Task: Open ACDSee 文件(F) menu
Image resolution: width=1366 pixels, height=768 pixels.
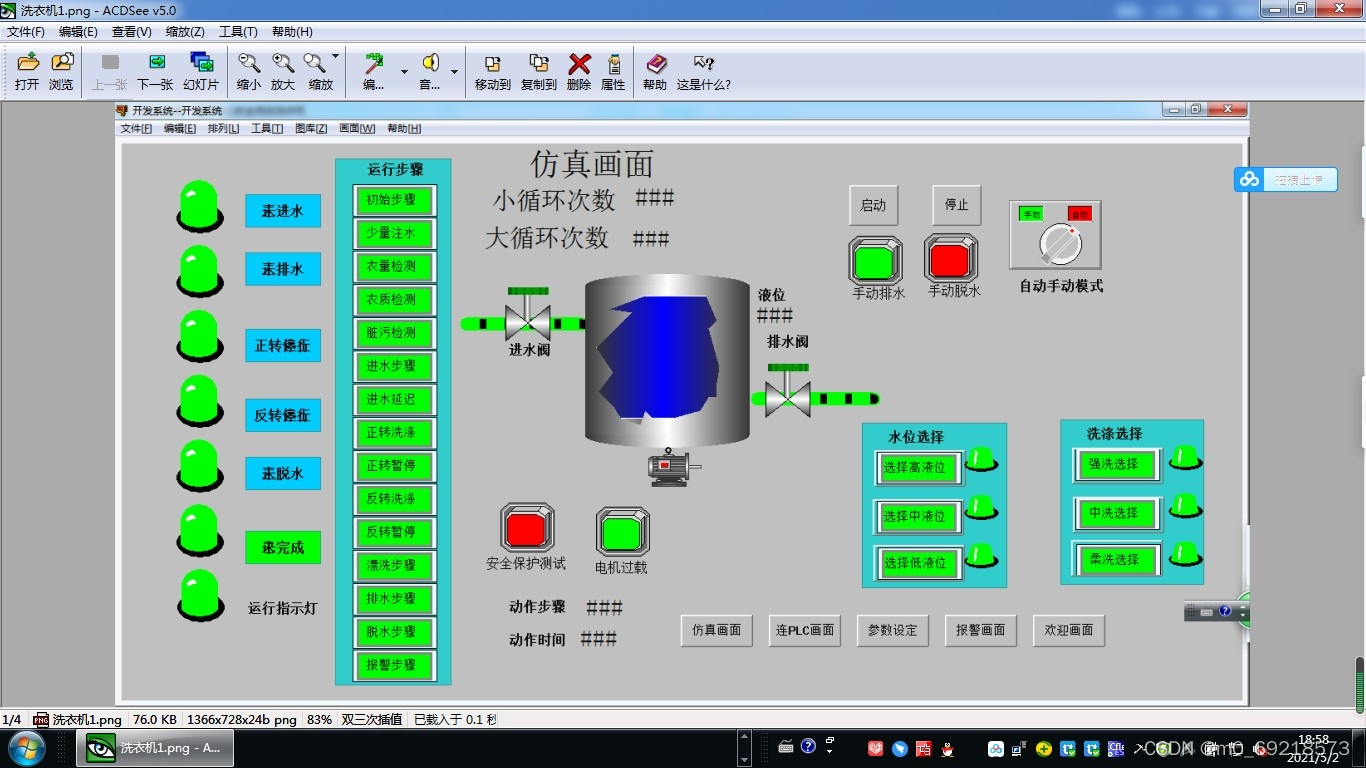Action: (26, 32)
